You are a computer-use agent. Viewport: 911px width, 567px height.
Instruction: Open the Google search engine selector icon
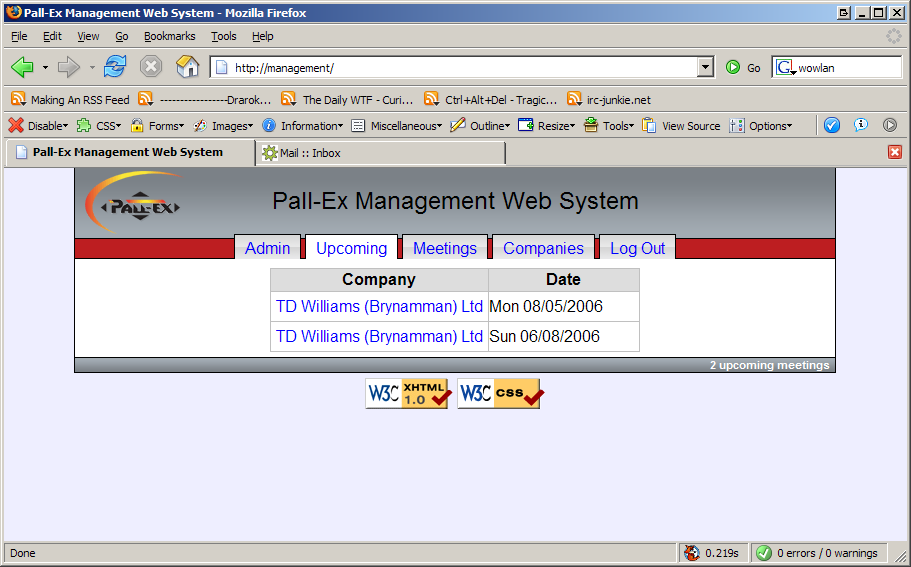point(786,67)
